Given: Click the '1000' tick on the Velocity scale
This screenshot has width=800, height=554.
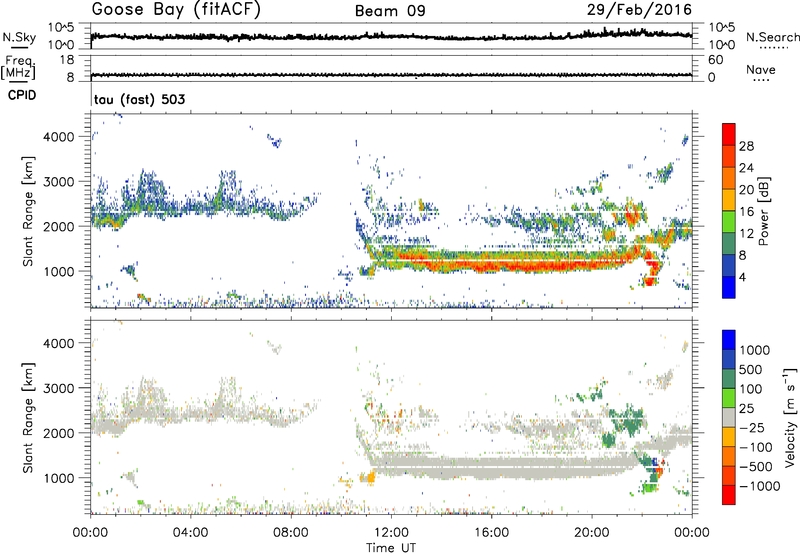Looking at the screenshot, I should (x=755, y=350).
